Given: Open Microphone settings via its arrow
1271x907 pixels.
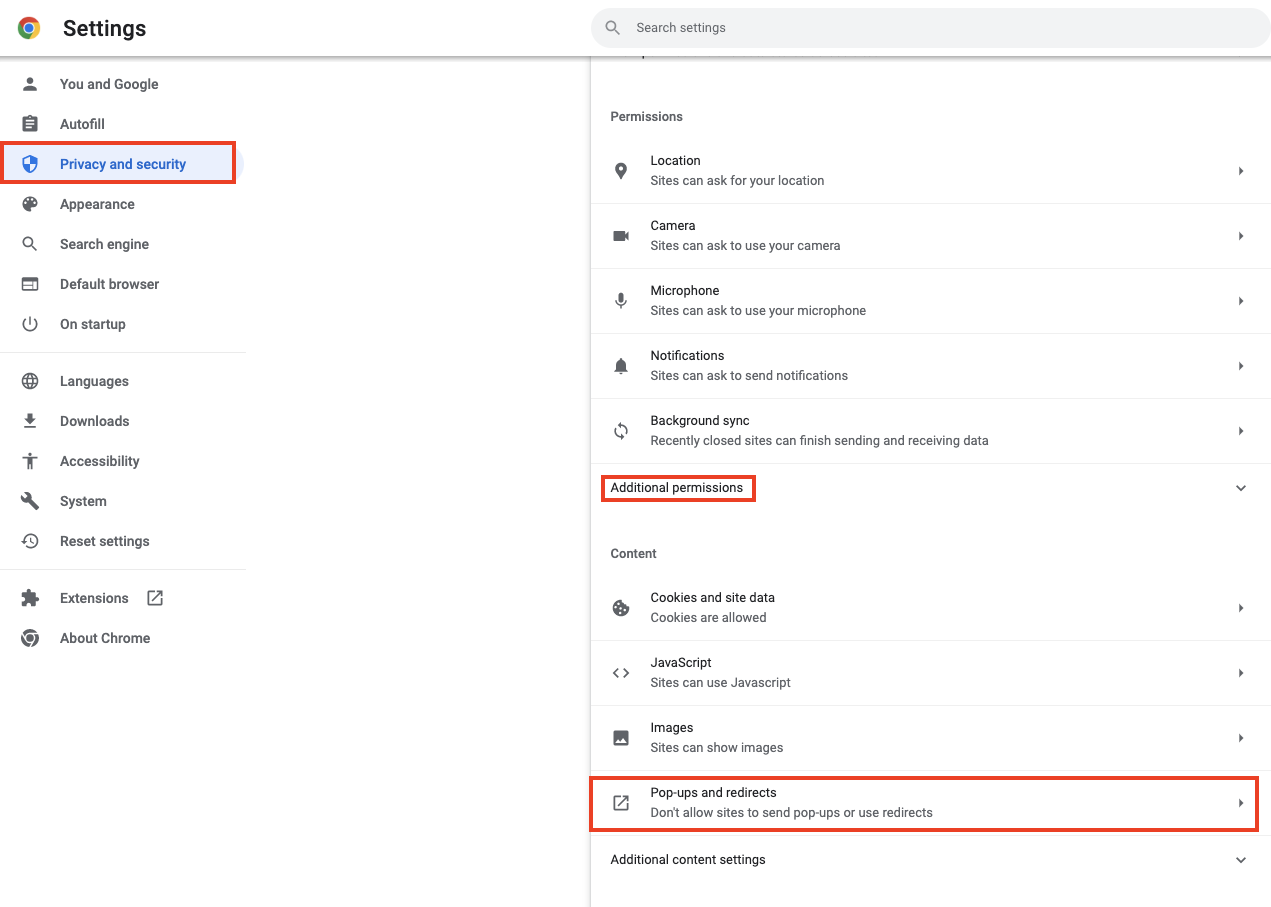Looking at the screenshot, I should (x=1241, y=301).
